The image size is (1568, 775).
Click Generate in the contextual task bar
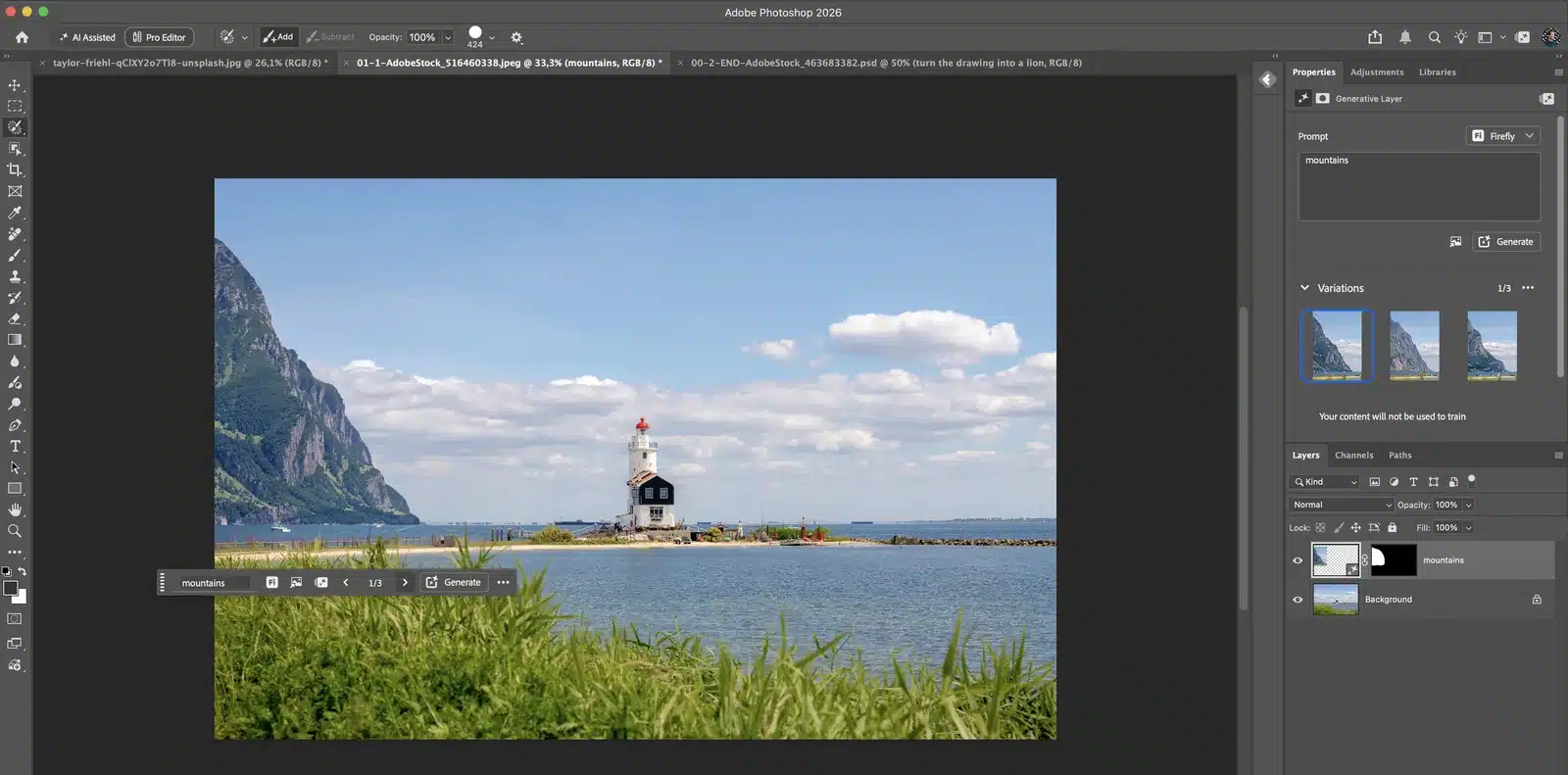[454, 582]
